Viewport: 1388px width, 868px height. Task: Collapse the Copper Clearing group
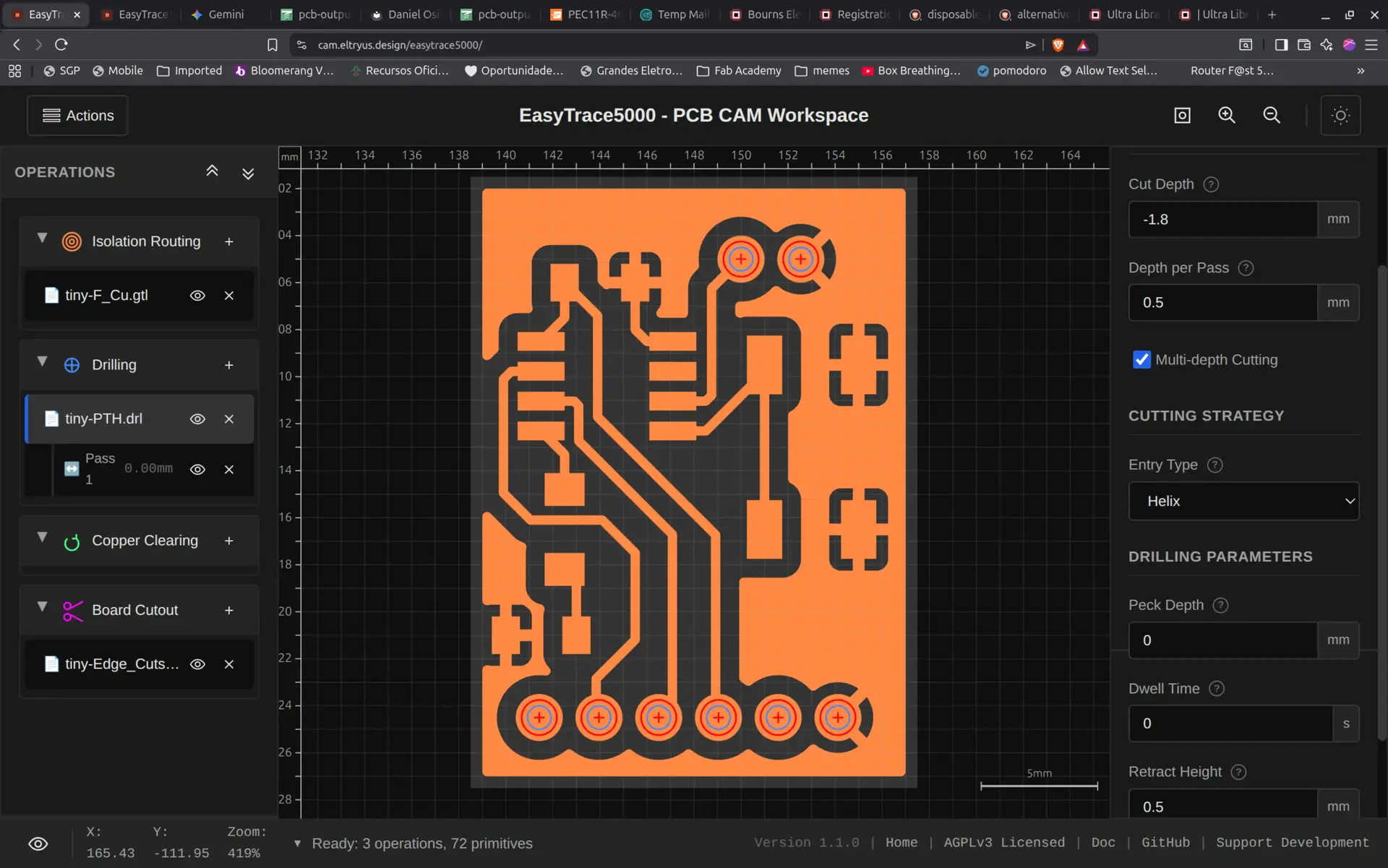pyautogui.click(x=42, y=538)
